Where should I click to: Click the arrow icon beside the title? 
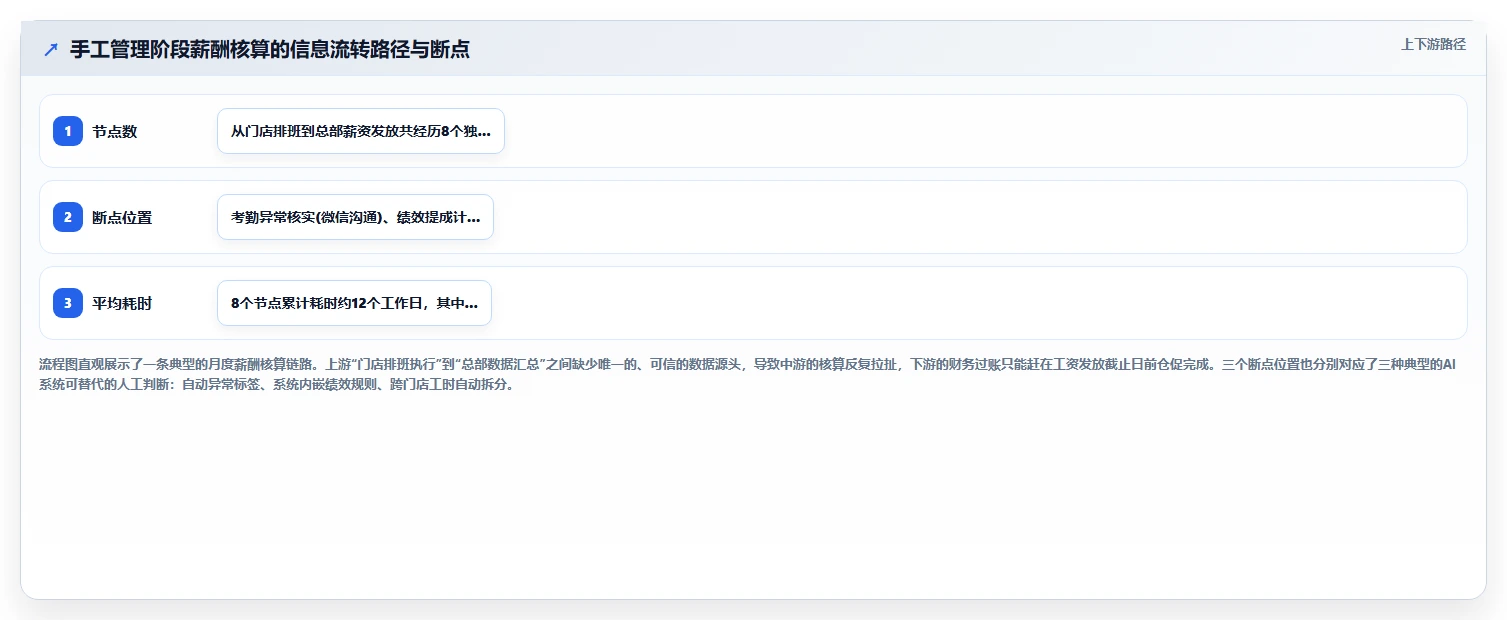(x=51, y=49)
